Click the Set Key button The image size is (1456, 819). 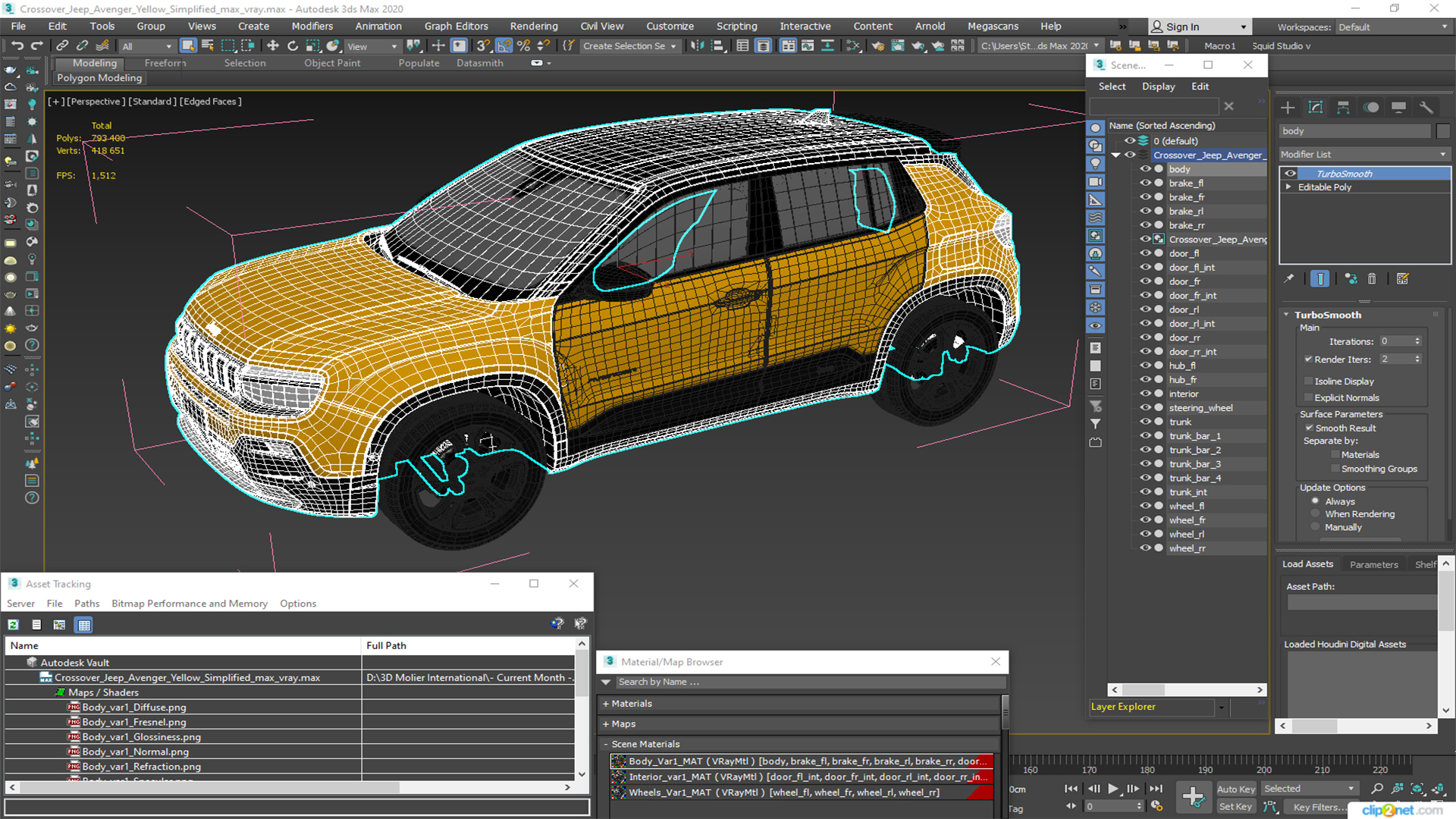click(x=1235, y=807)
